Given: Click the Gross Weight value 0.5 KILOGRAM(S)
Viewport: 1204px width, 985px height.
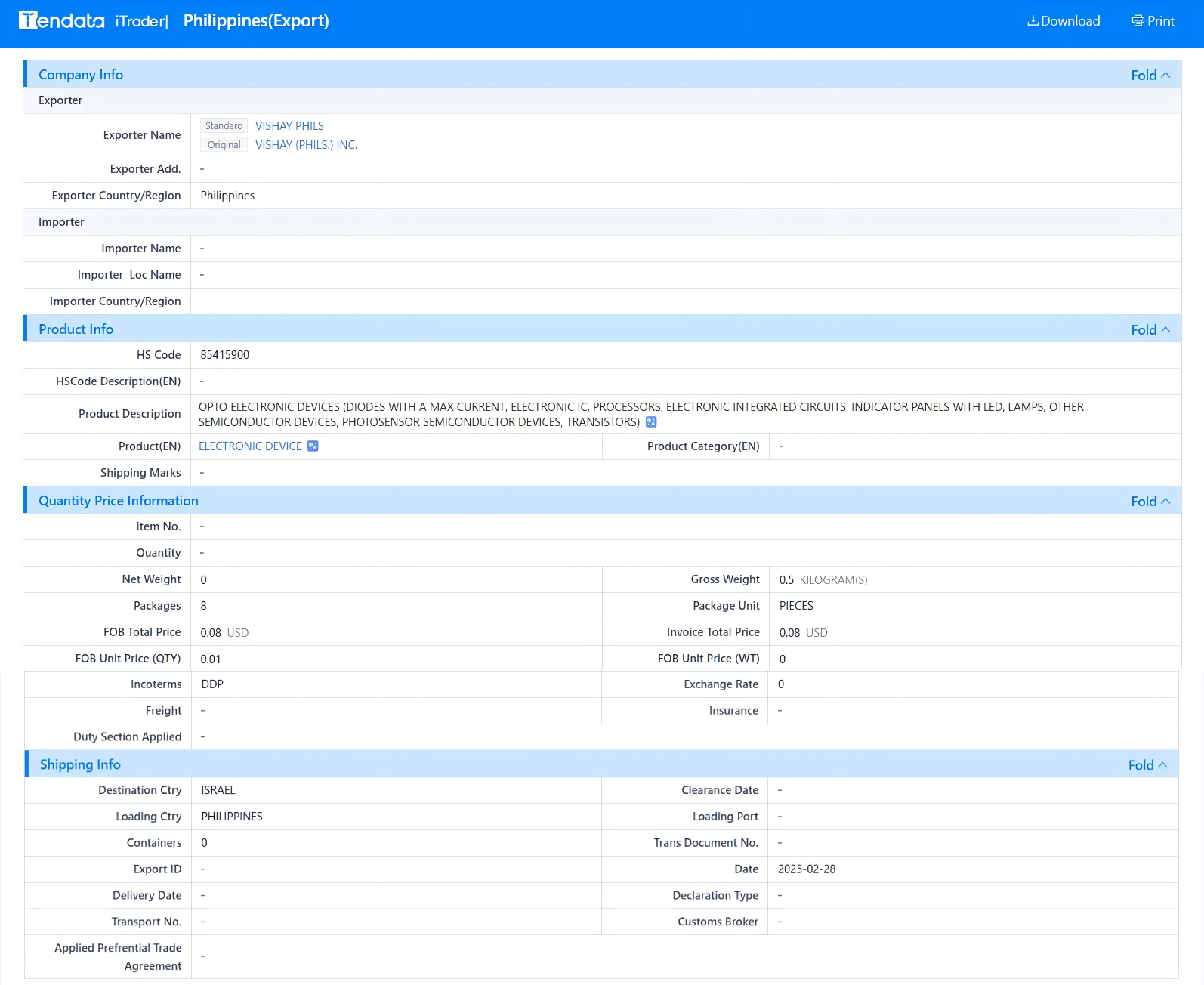Looking at the screenshot, I should click(x=823, y=580).
